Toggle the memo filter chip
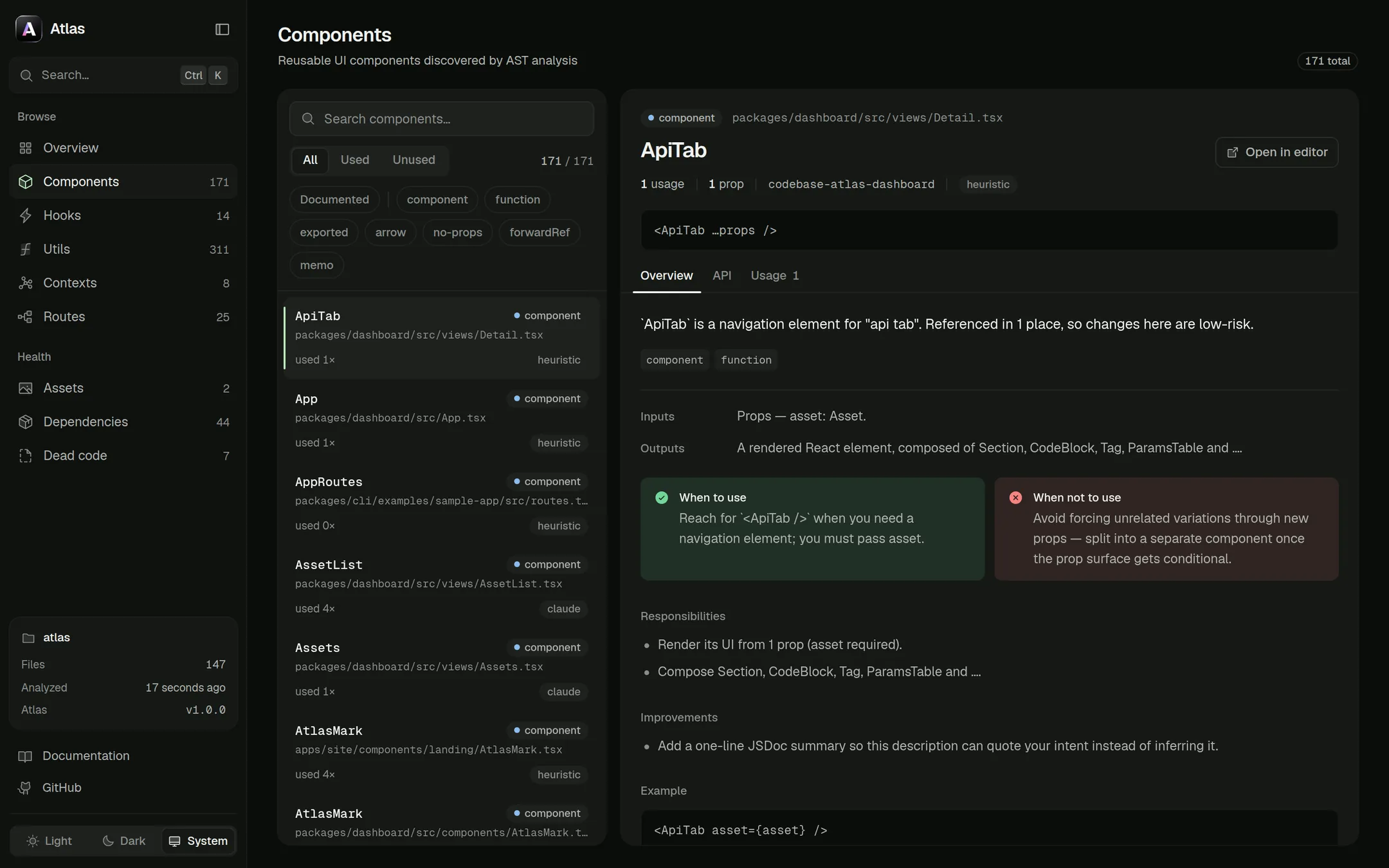1389x868 pixels. point(316,266)
